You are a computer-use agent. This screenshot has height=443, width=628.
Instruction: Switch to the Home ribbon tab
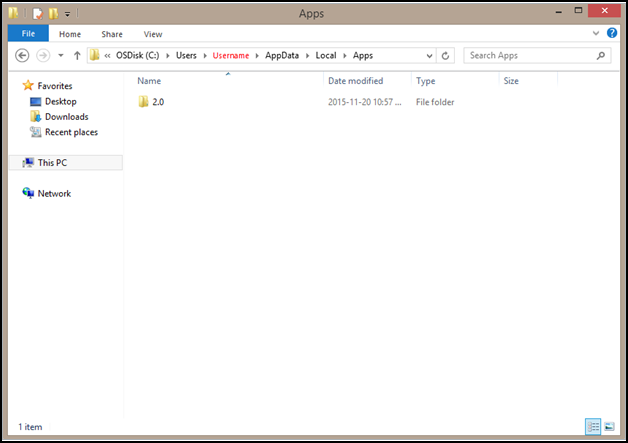[x=70, y=34]
